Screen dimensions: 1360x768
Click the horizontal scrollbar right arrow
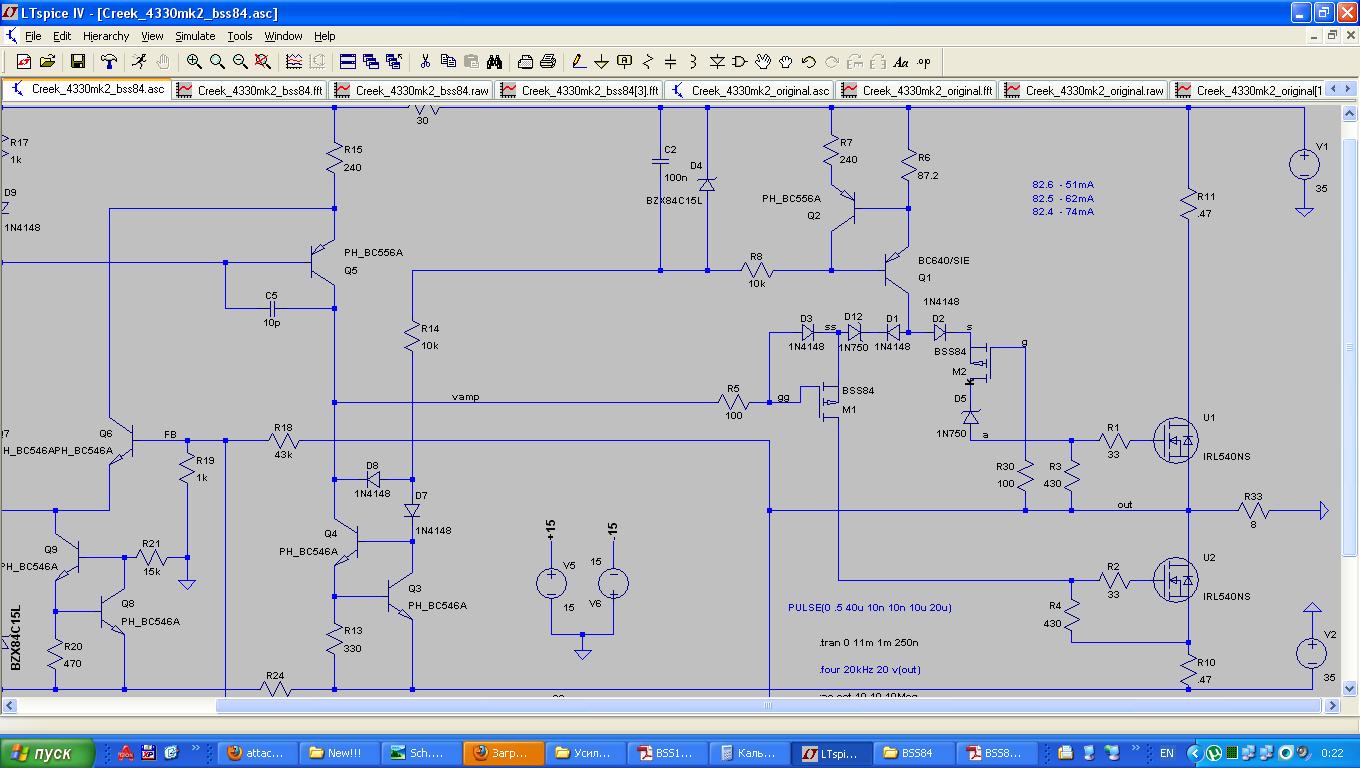[x=1332, y=705]
